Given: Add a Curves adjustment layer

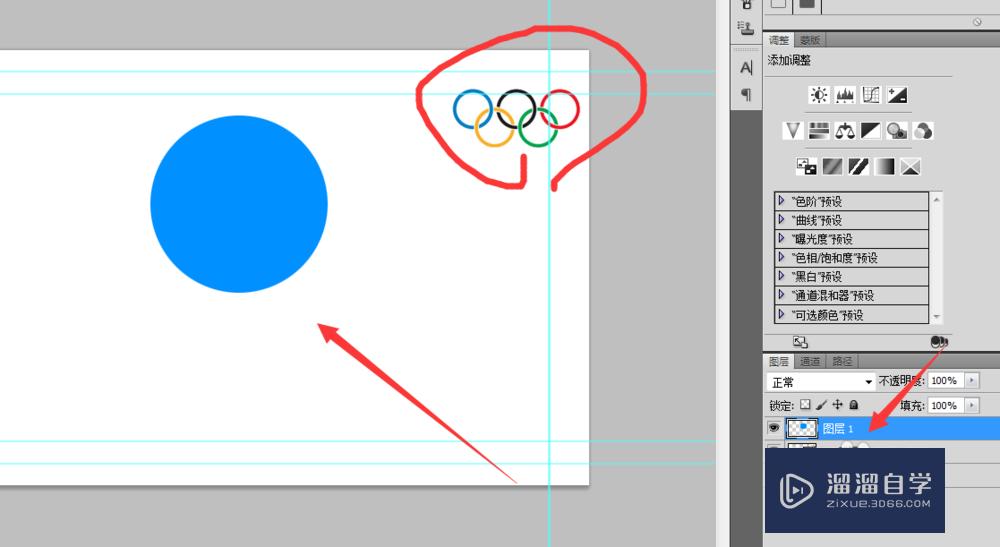Looking at the screenshot, I should pos(871,95).
